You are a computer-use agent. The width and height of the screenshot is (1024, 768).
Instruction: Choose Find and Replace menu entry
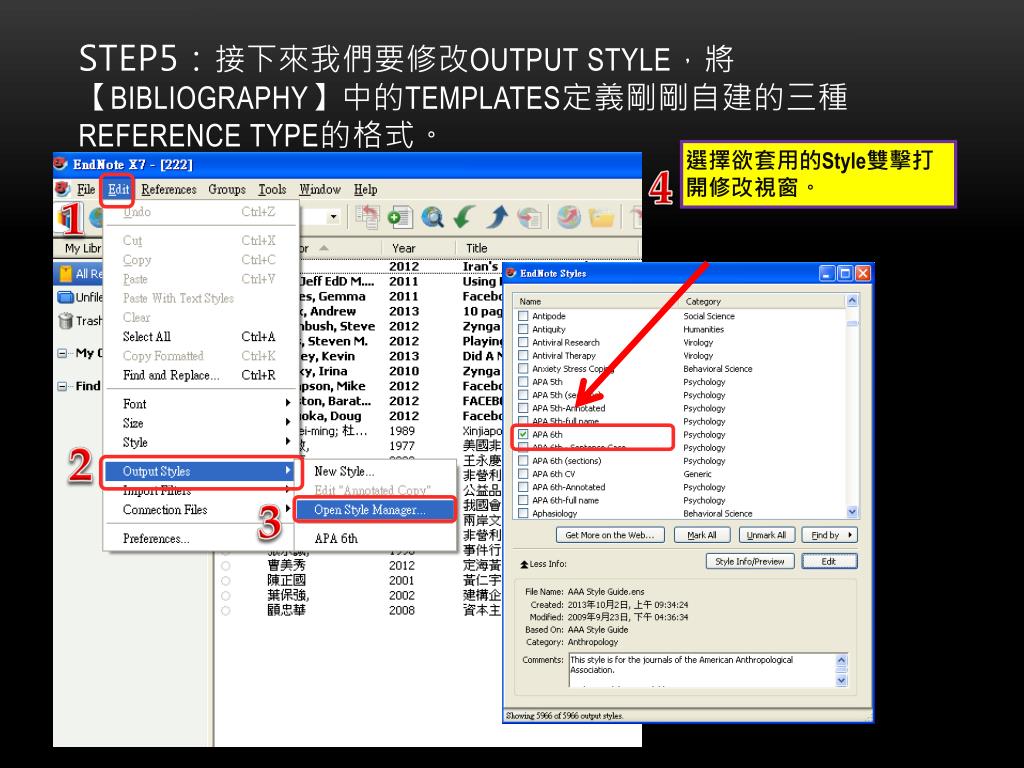[200, 375]
